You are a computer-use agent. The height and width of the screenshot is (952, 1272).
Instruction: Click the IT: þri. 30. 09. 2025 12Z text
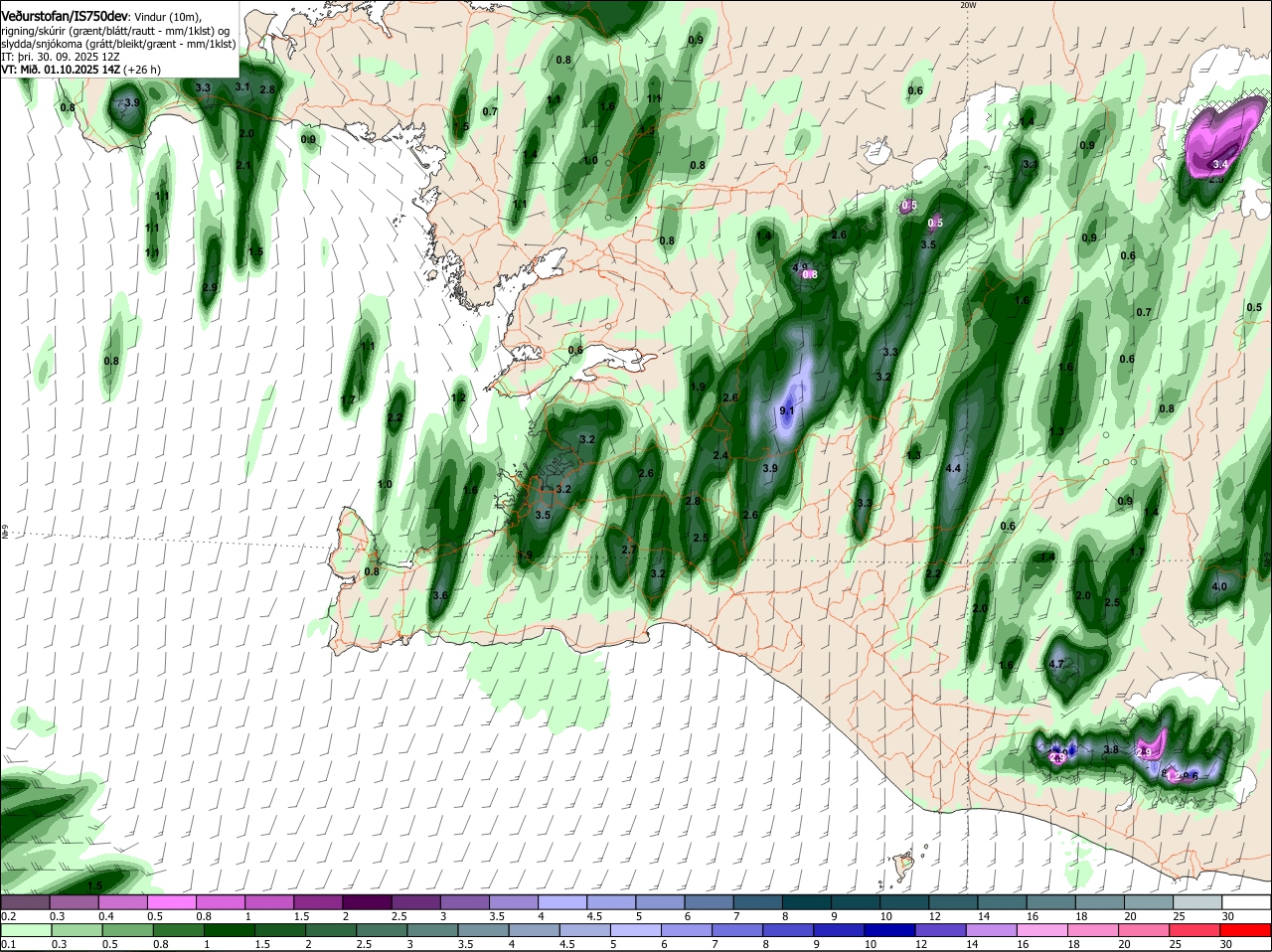61,57
